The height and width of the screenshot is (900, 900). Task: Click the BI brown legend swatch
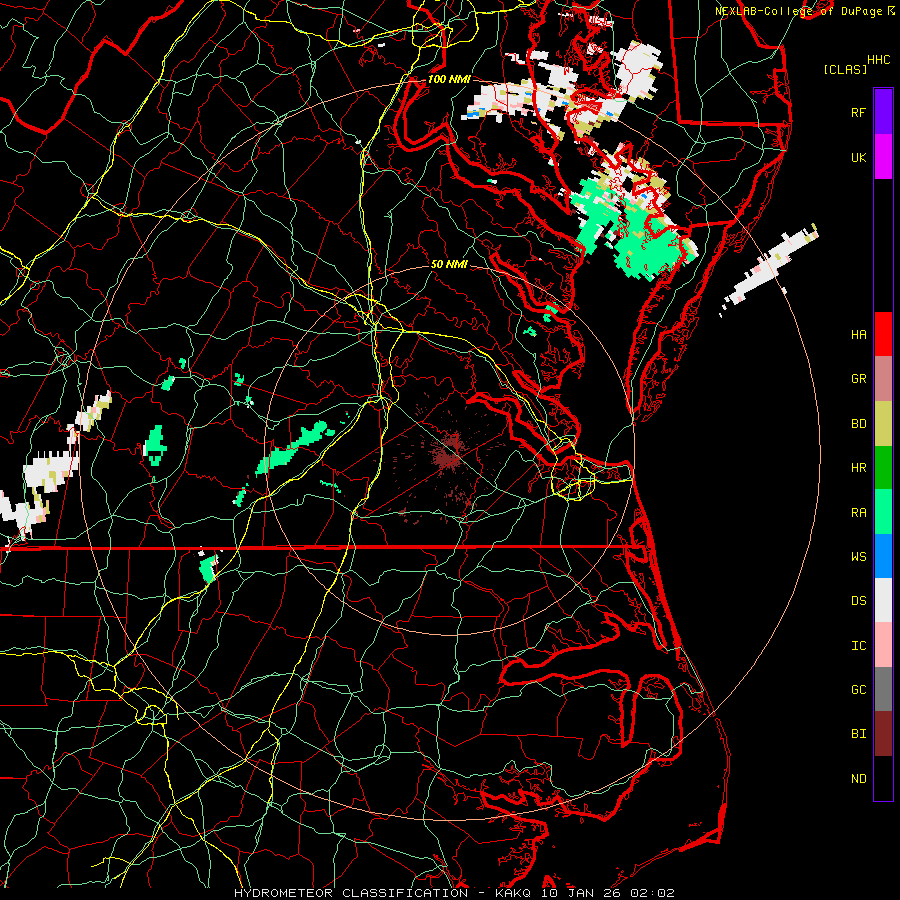(883, 734)
